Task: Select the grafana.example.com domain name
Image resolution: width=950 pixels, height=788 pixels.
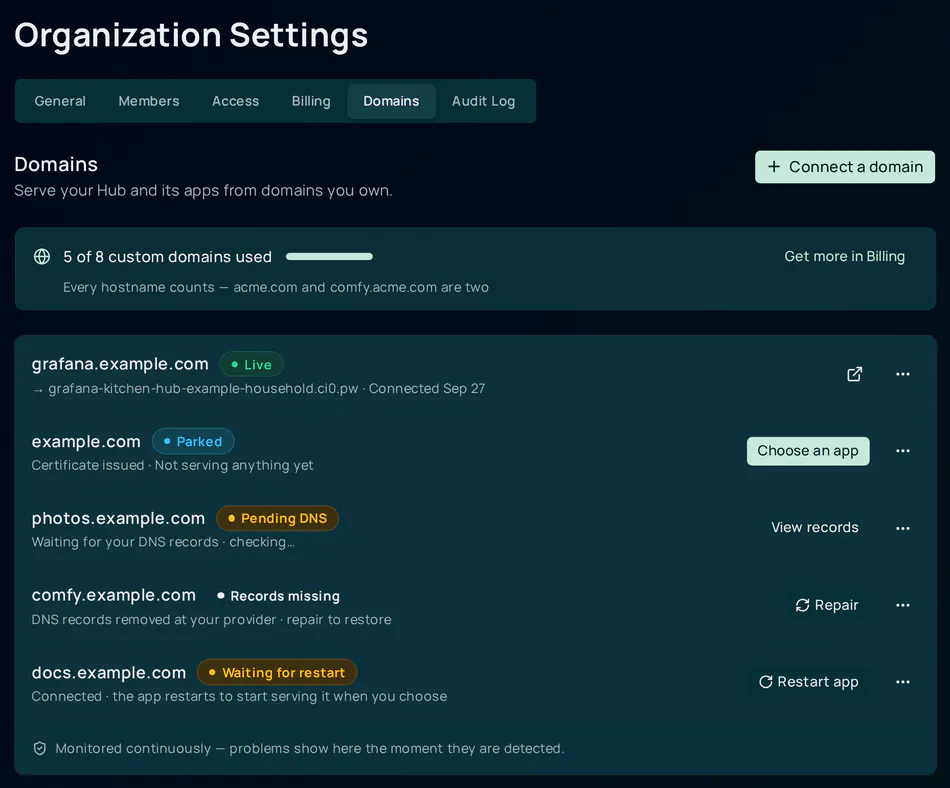Action: 120,364
